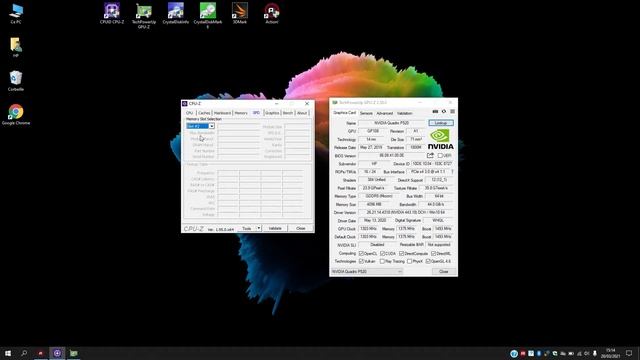Launch CrystalDiskInfo desktop shortcut
Viewport: 640px width, 360px height.
(x=176, y=13)
